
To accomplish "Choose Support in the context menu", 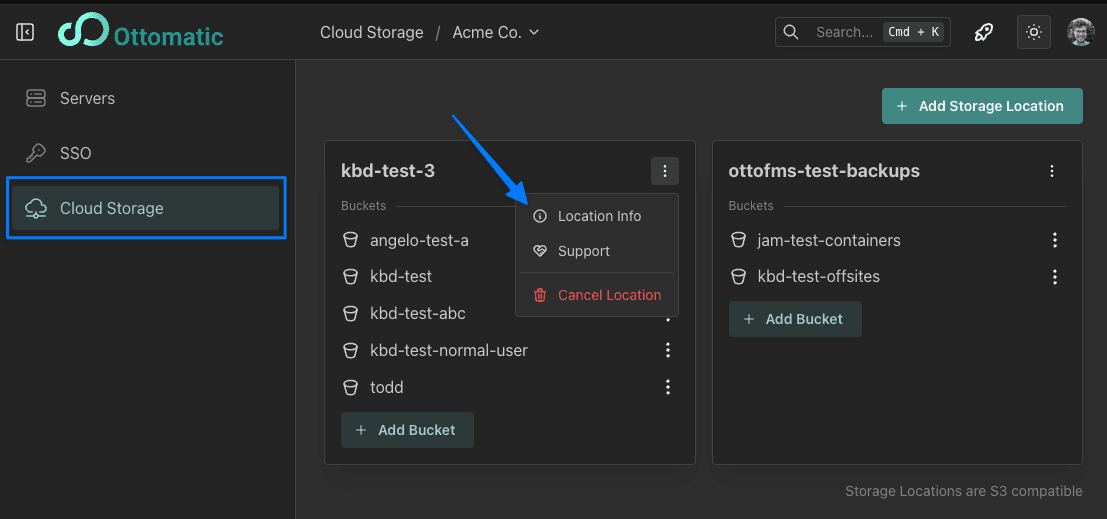I will [x=583, y=251].
